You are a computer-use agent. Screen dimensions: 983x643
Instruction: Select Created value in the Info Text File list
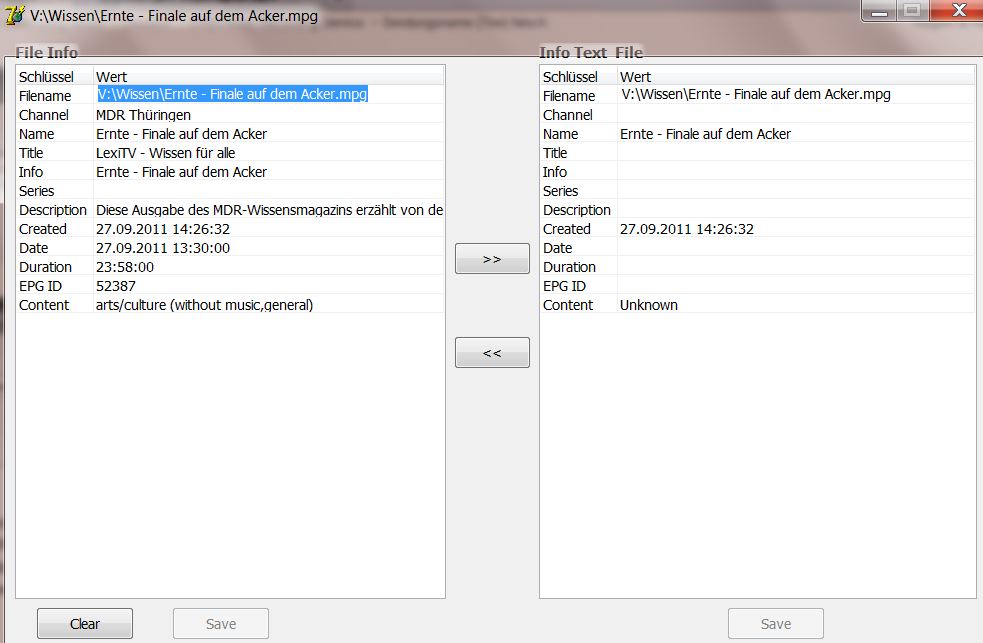[687, 229]
